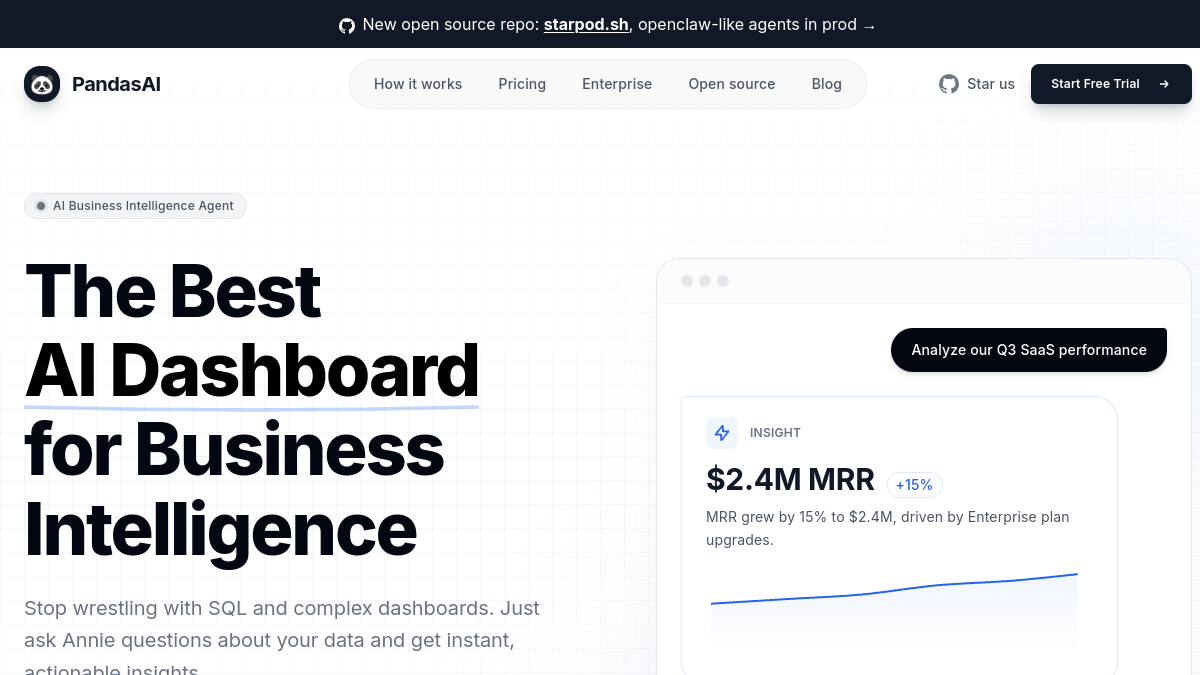Click the MRR grew by 15% description

coord(888,528)
